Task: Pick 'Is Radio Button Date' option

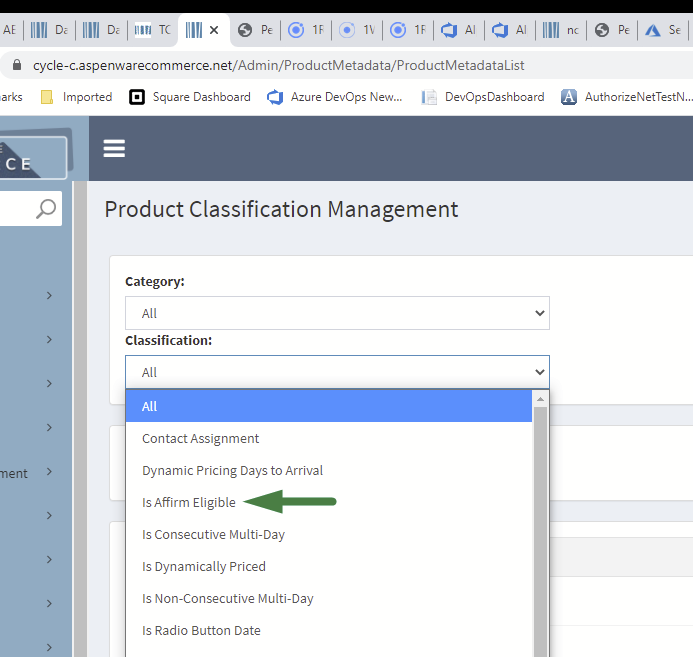Action: [201, 630]
